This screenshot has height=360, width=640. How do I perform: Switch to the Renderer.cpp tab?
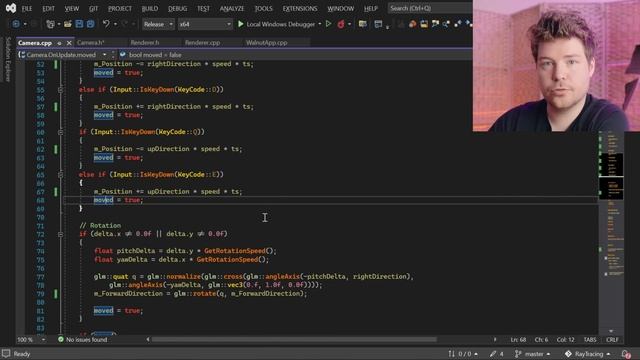pyautogui.click(x=202, y=42)
